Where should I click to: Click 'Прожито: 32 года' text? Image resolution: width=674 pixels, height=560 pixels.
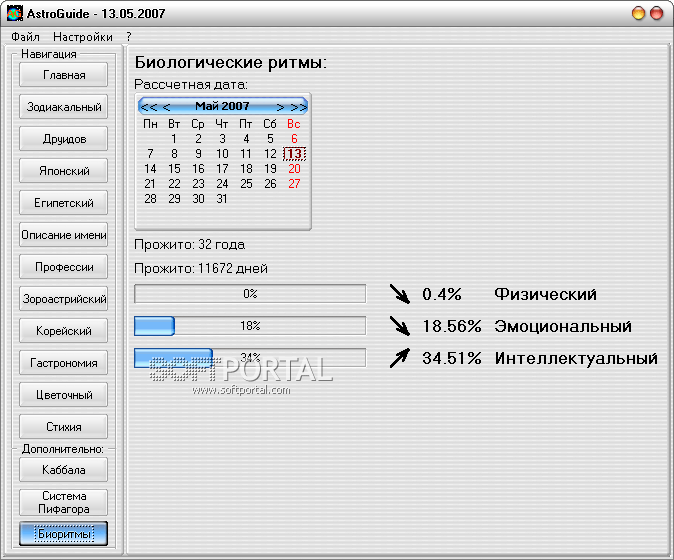tap(190, 245)
